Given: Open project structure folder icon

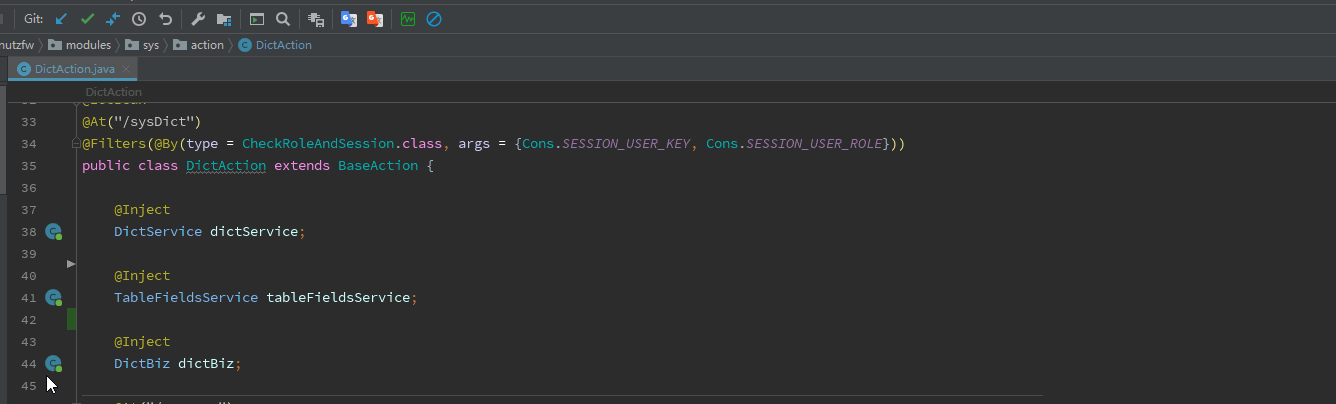Looking at the screenshot, I should click(x=224, y=19).
